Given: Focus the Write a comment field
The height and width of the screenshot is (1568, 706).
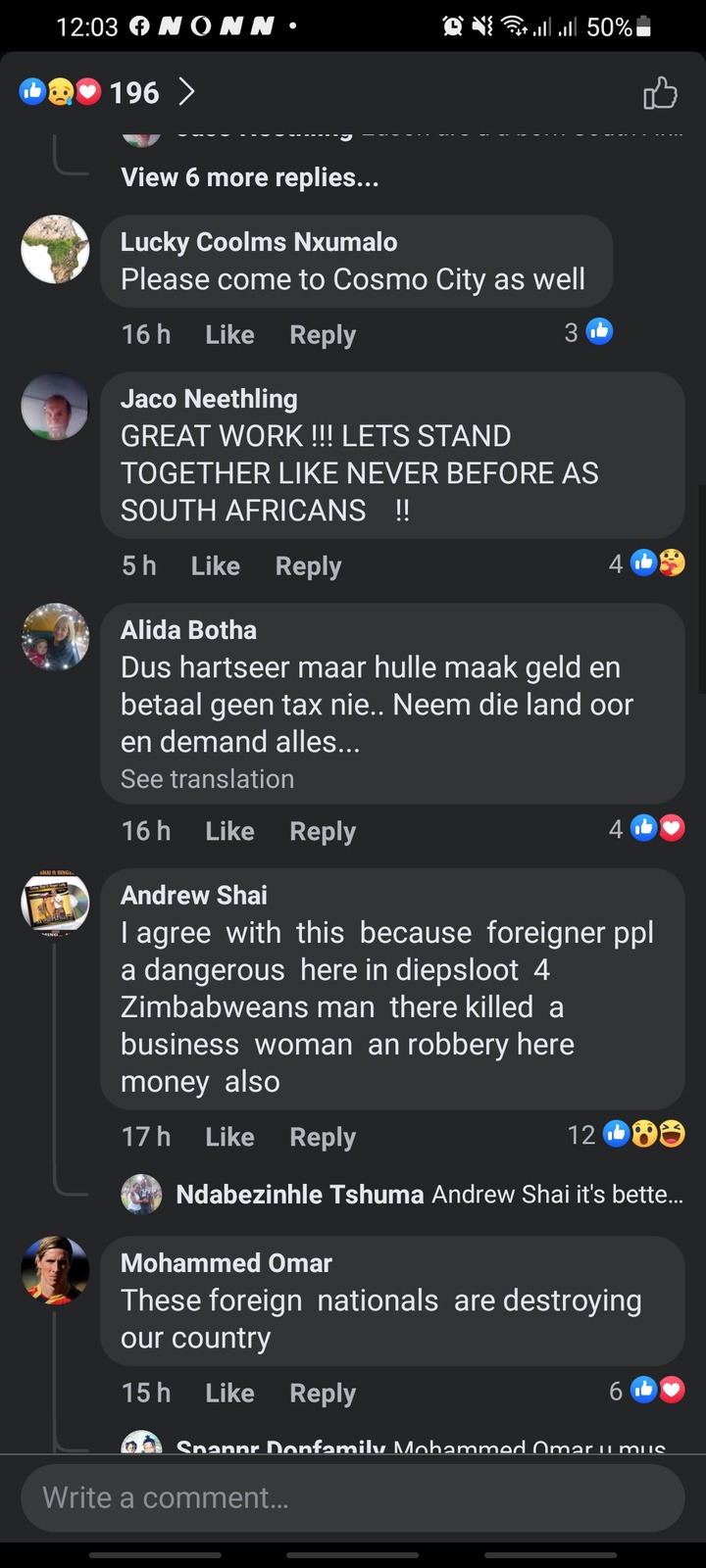Looking at the screenshot, I should coord(353,1497).
